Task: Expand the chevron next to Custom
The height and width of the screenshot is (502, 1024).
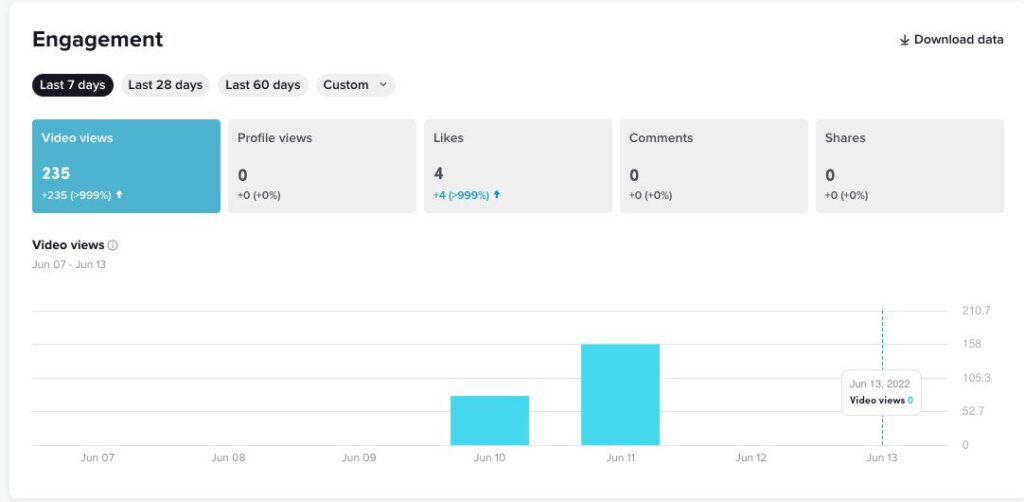Action: click(x=382, y=85)
